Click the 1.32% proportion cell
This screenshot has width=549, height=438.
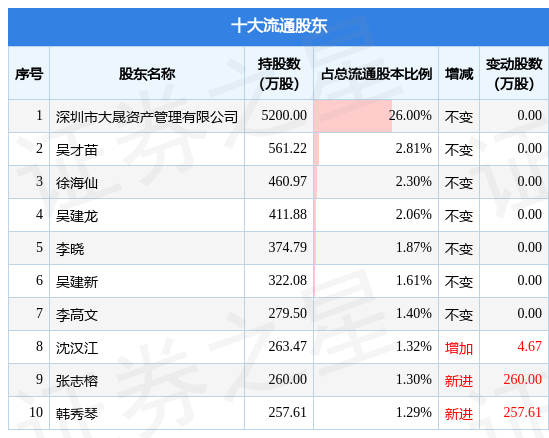(414, 346)
